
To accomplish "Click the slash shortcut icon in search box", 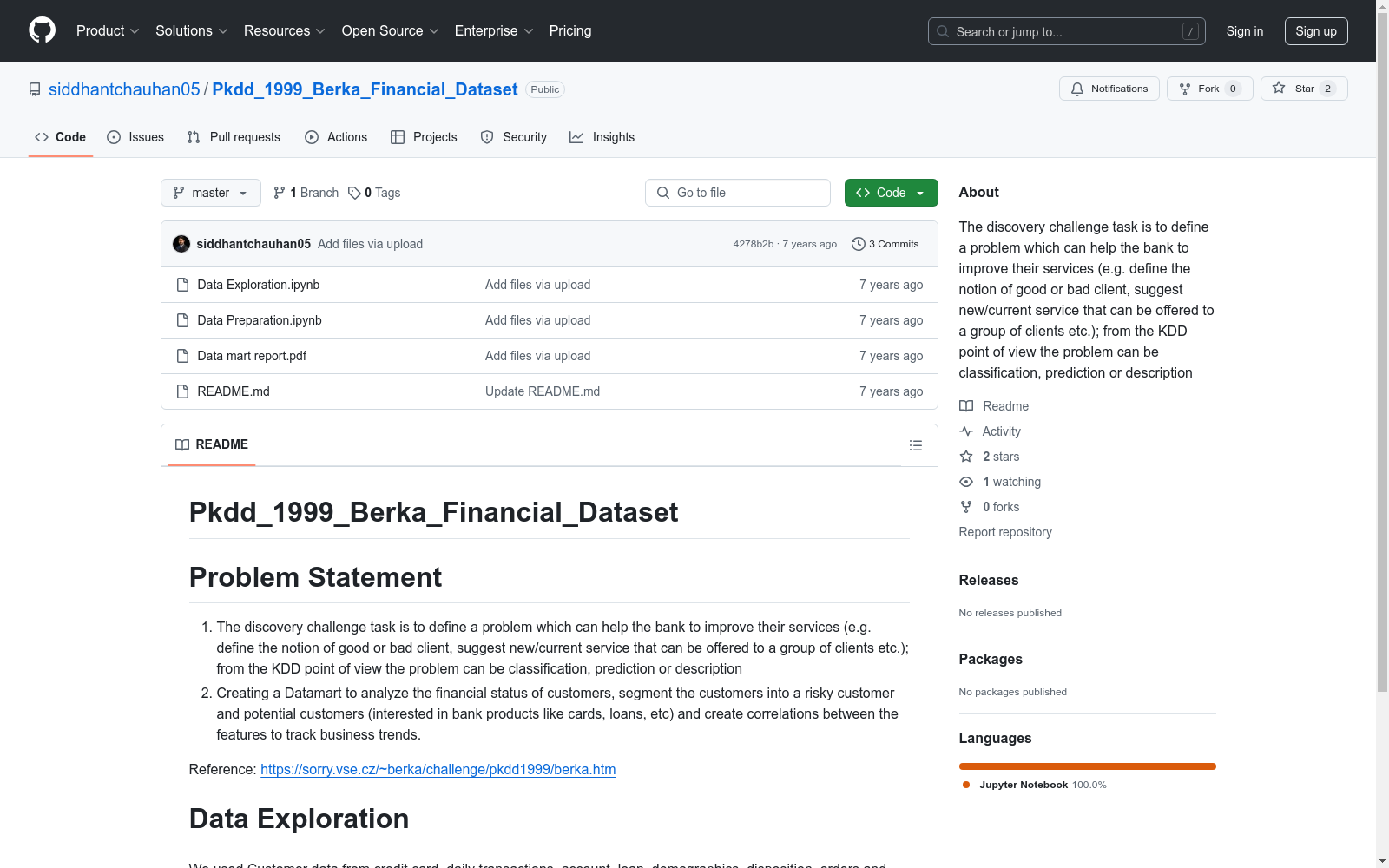I will (x=1190, y=31).
